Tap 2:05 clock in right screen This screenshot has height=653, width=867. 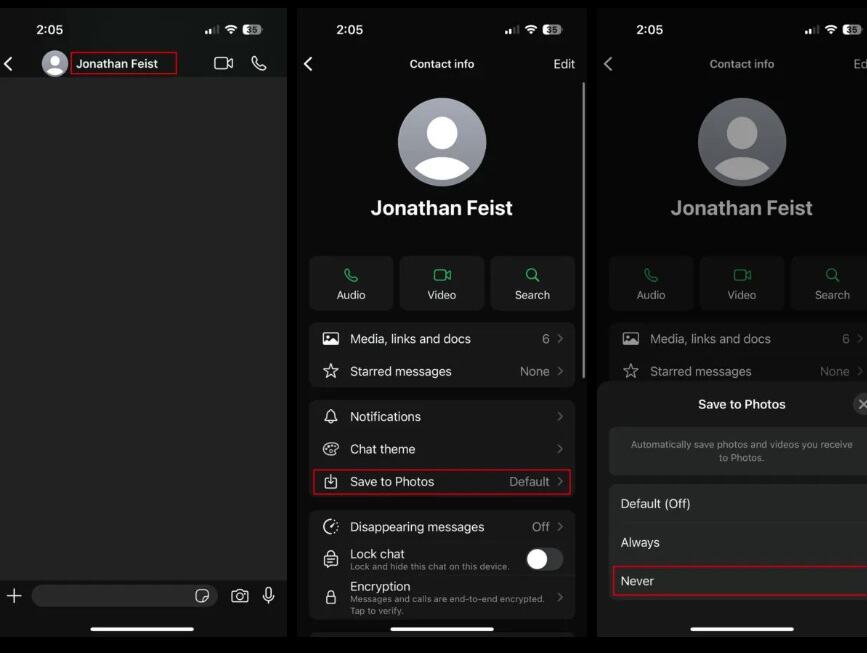click(649, 30)
